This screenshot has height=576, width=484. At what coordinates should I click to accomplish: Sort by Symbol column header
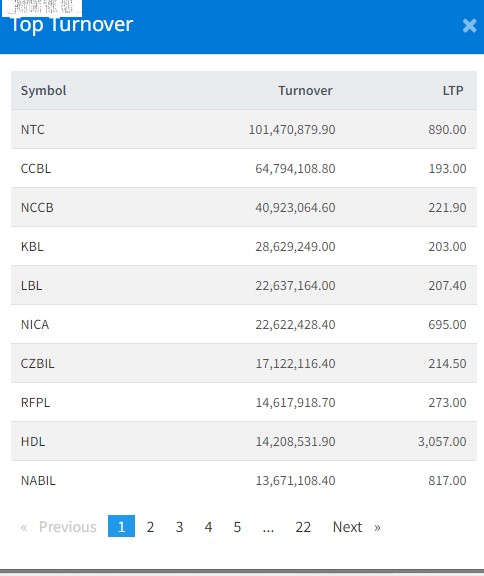[43, 90]
